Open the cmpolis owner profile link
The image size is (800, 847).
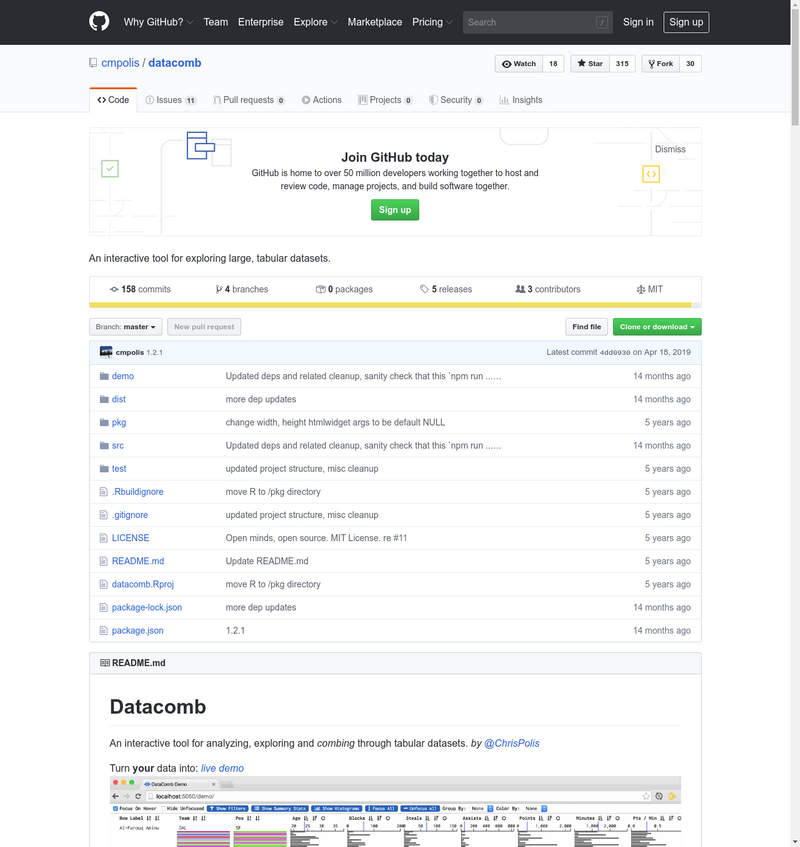click(120, 63)
